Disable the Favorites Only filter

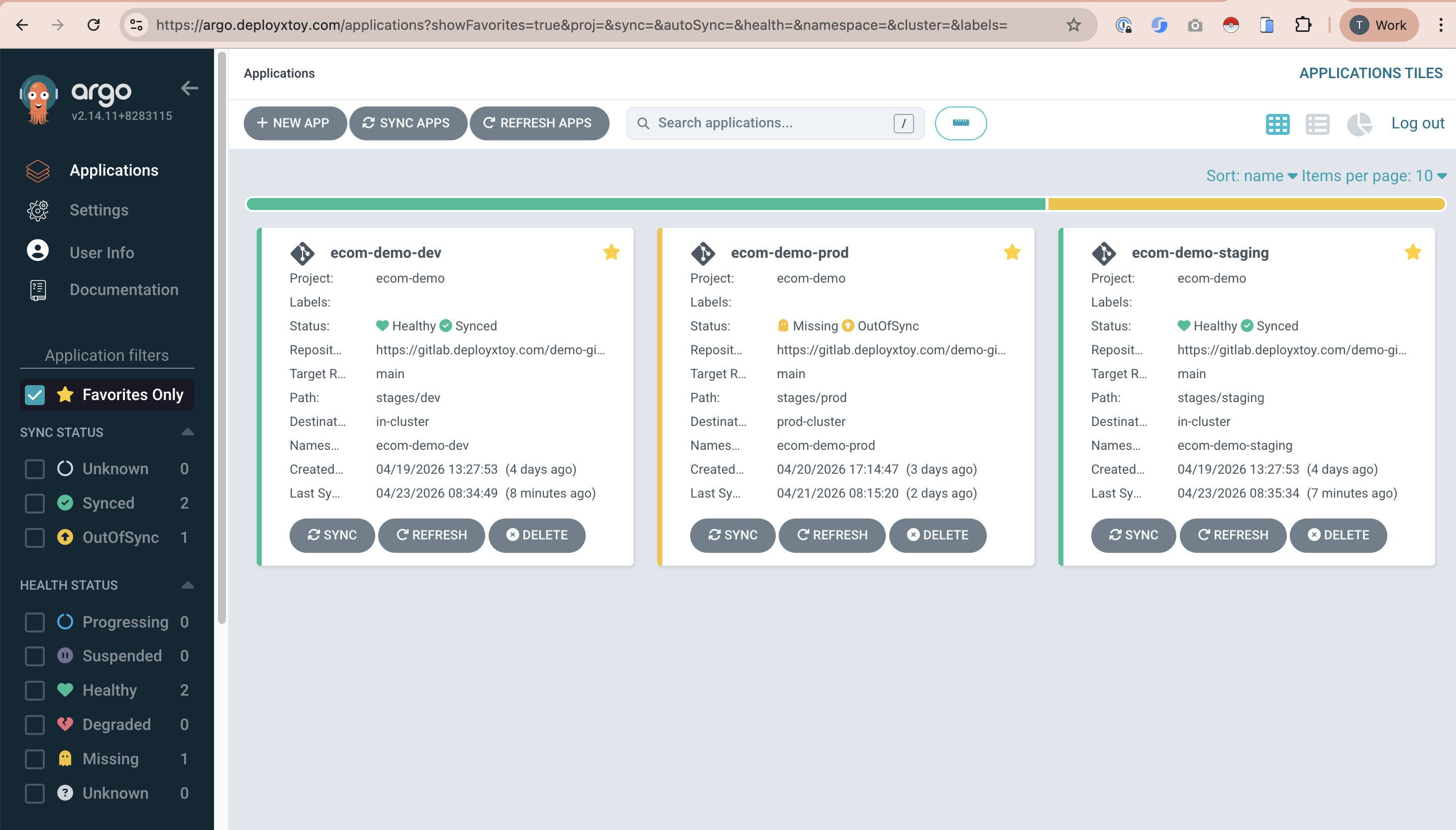(34, 395)
